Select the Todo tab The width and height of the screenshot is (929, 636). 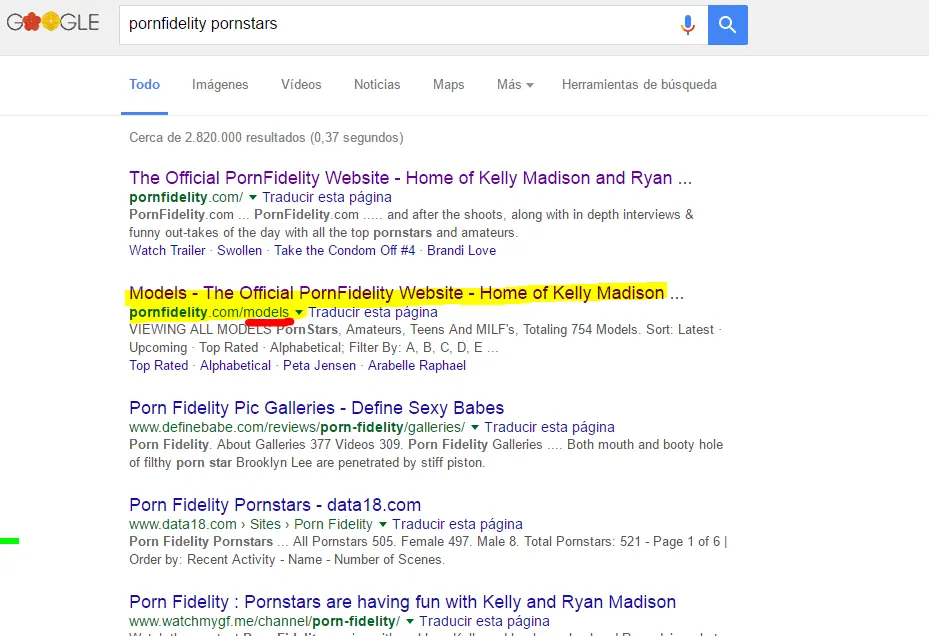145,85
